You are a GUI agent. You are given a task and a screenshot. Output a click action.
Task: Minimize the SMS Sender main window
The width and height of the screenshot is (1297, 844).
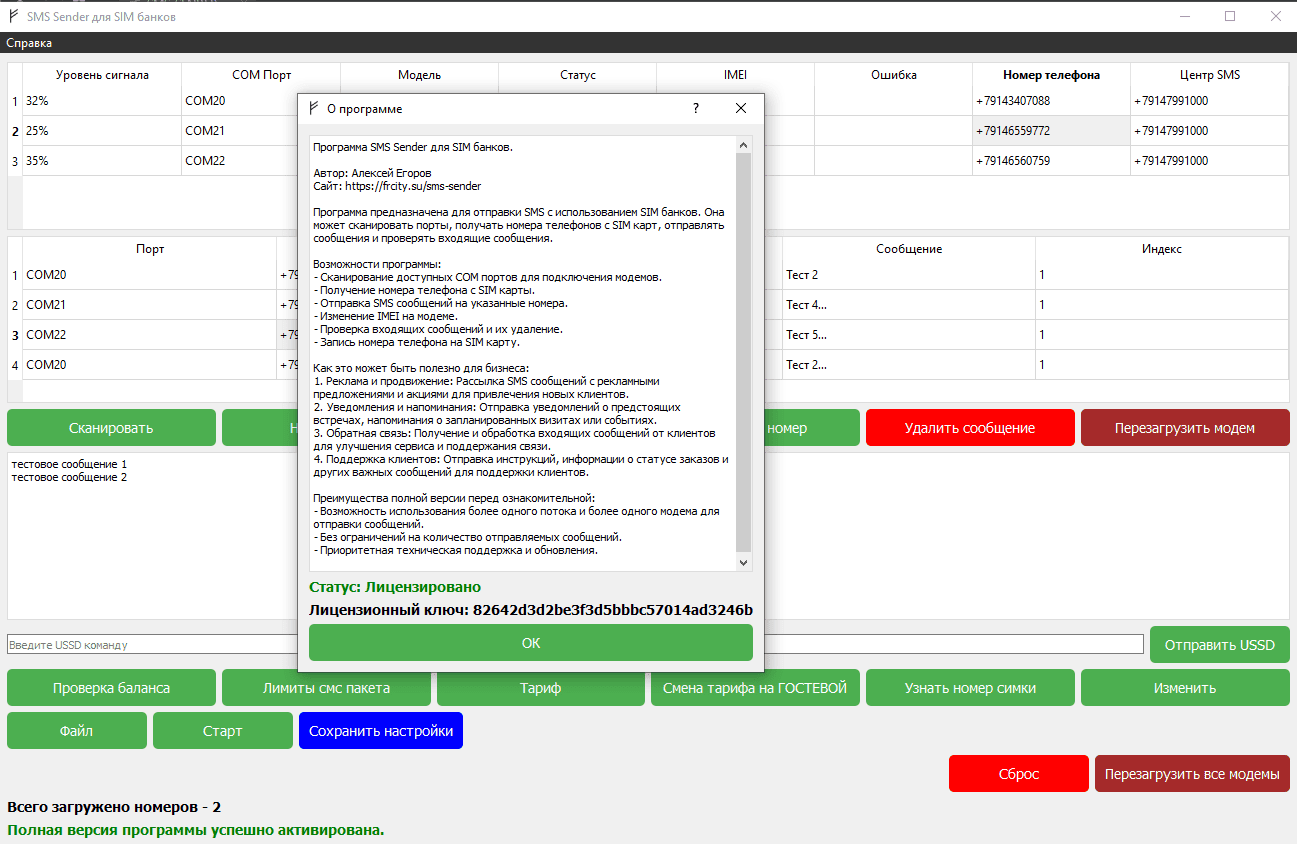coord(1184,16)
